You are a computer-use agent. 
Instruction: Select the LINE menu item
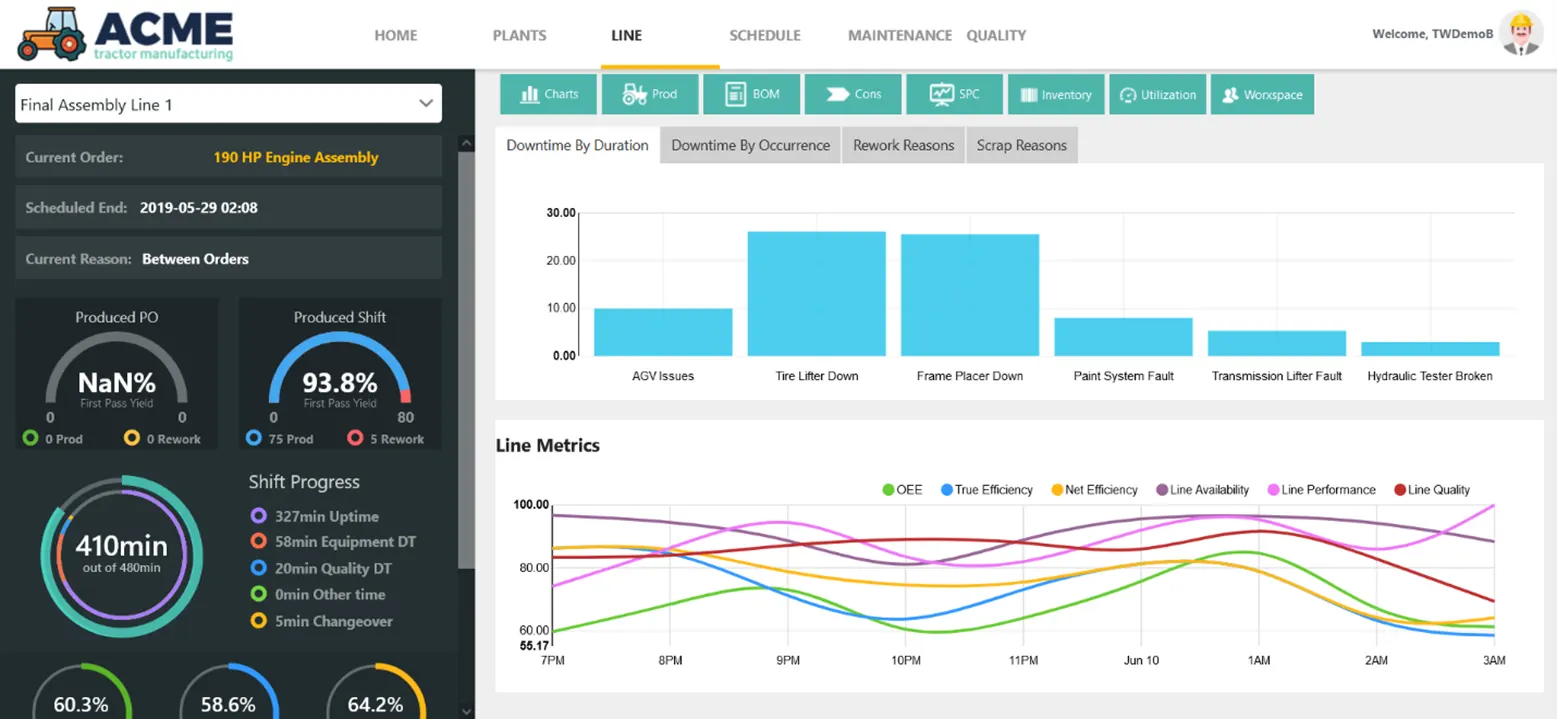[x=627, y=35]
